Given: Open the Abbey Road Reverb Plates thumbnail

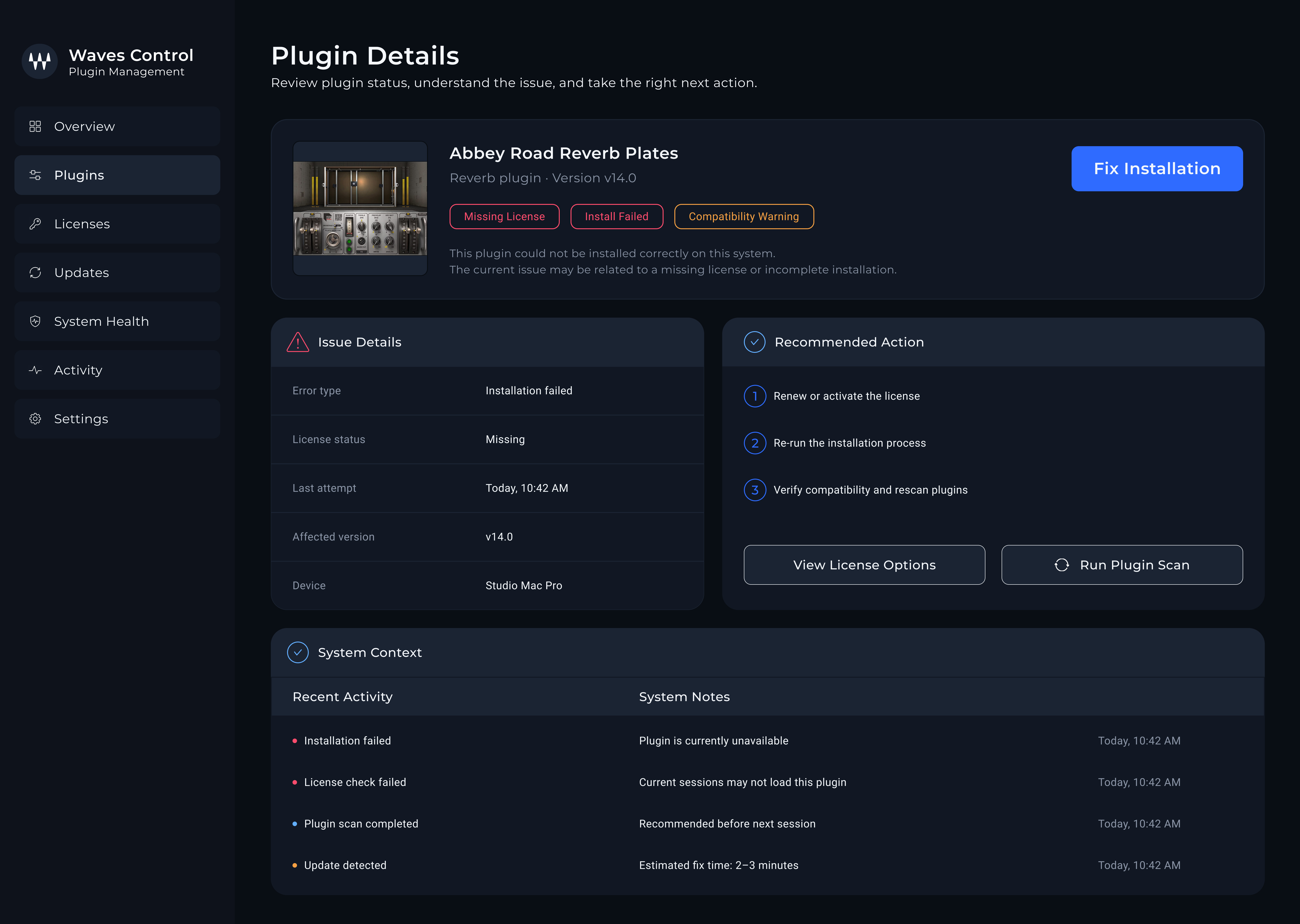Looking at the screenshot, I should point(360,208).
